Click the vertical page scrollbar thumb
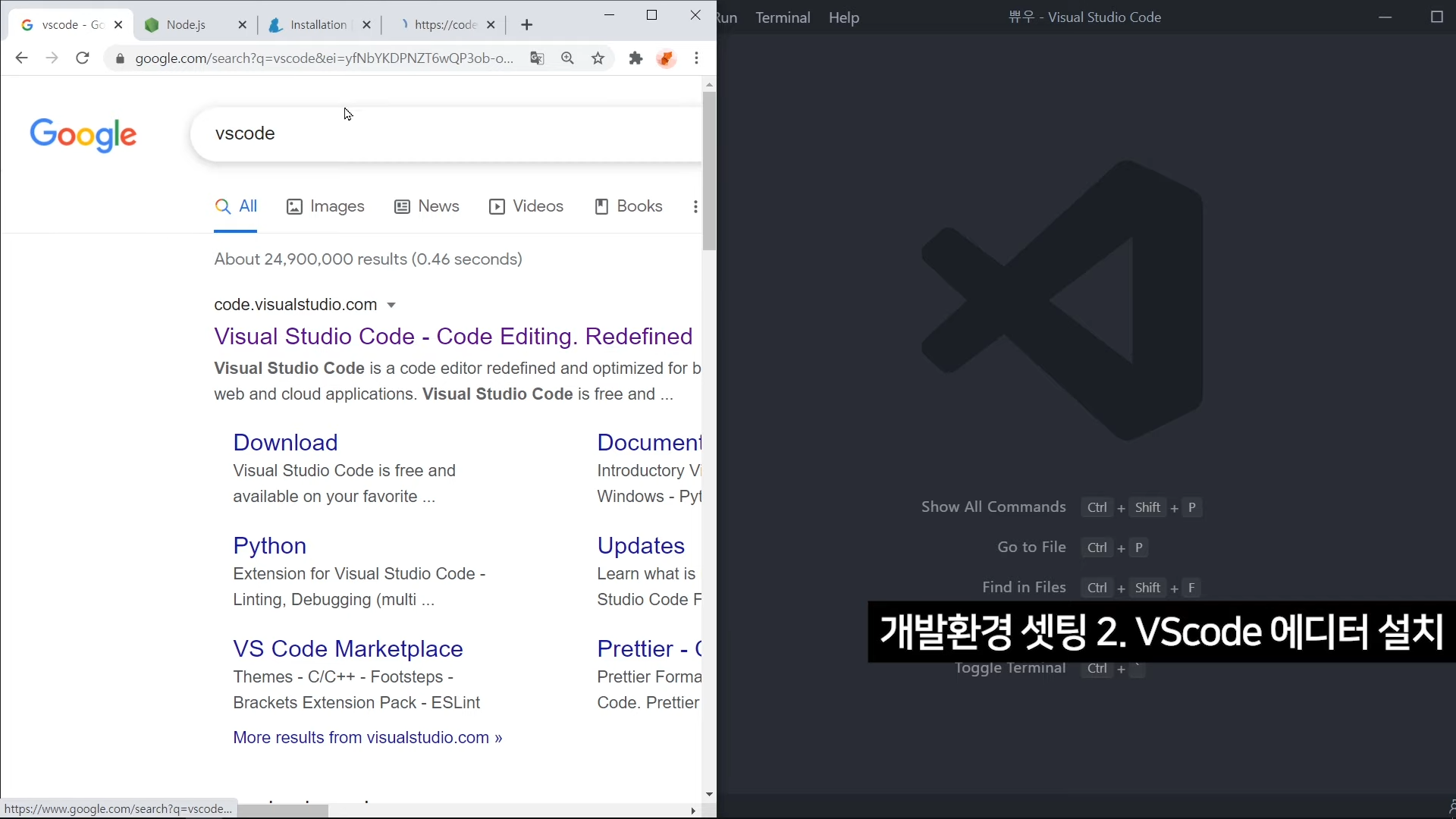 [709, 171]
